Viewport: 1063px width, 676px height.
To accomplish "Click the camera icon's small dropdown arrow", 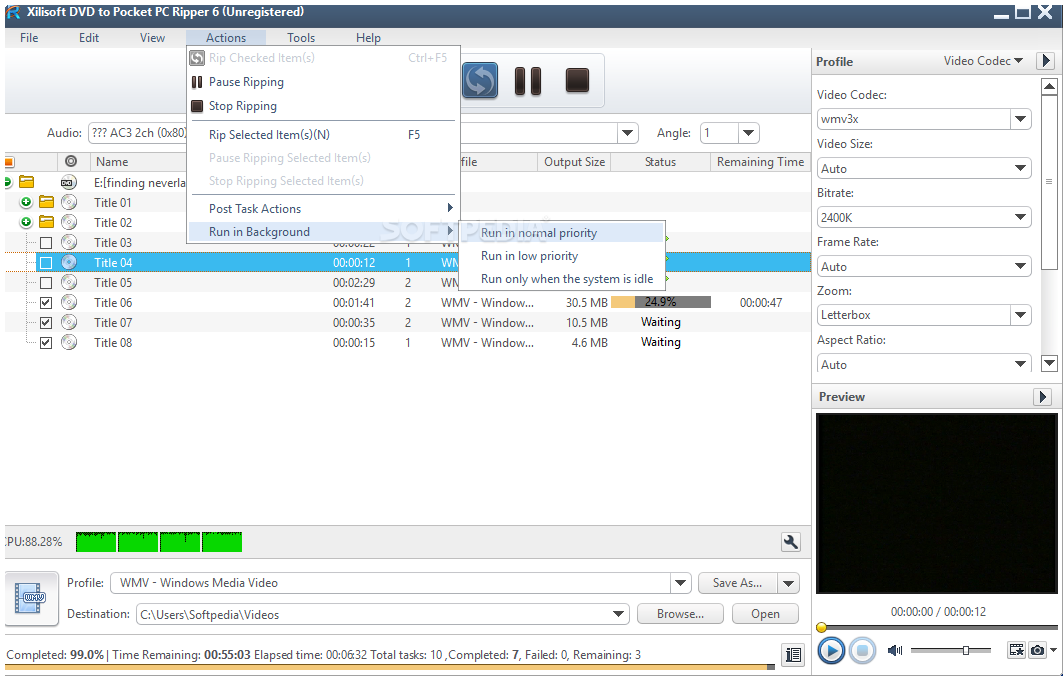I will [x=1053, y=650].
